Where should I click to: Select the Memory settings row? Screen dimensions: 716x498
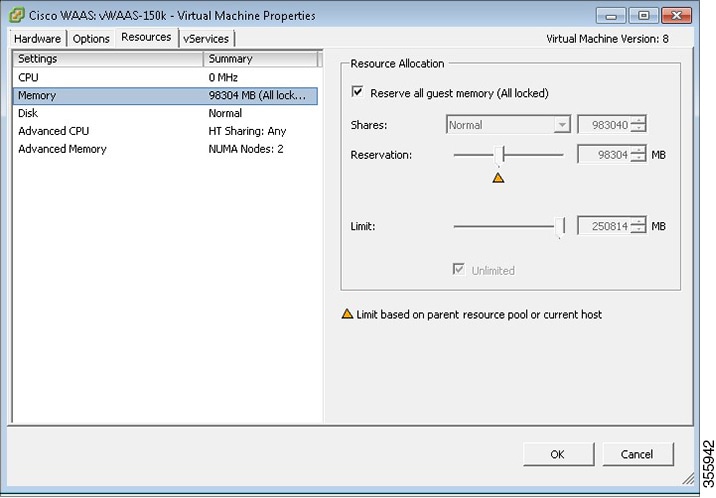click(165, 95)
